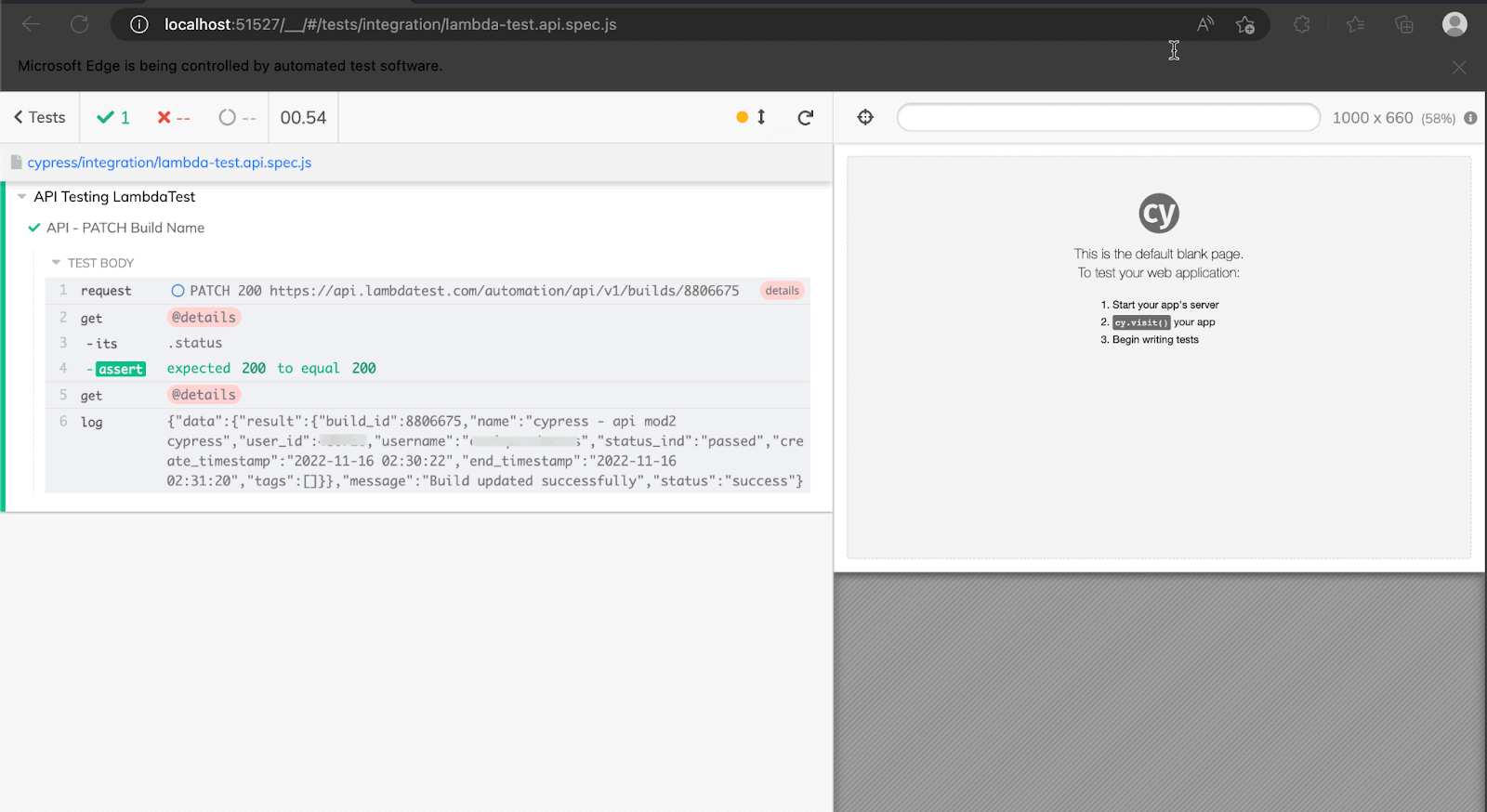Select the its .status command row
This screenshot has height=812, width=1487.
click(x=428, y=343)
